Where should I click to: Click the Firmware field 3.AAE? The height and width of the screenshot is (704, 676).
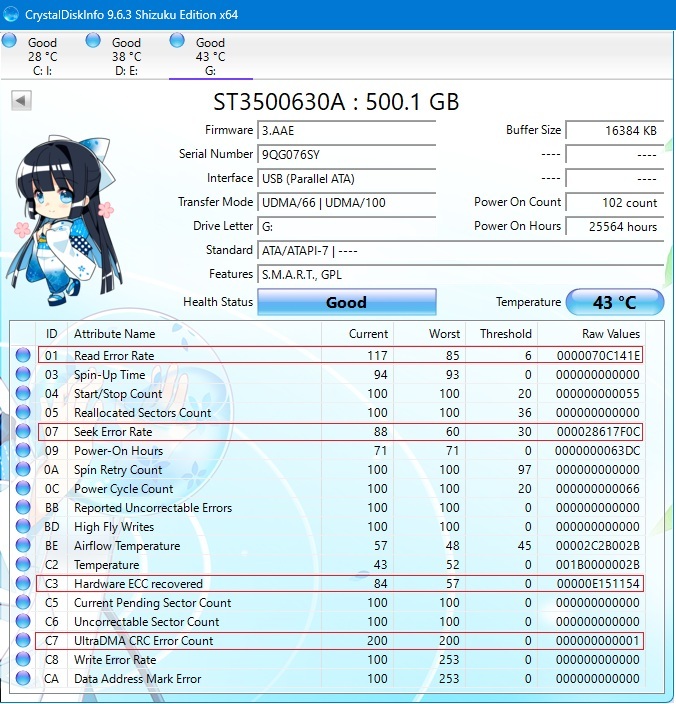[347, 131]
